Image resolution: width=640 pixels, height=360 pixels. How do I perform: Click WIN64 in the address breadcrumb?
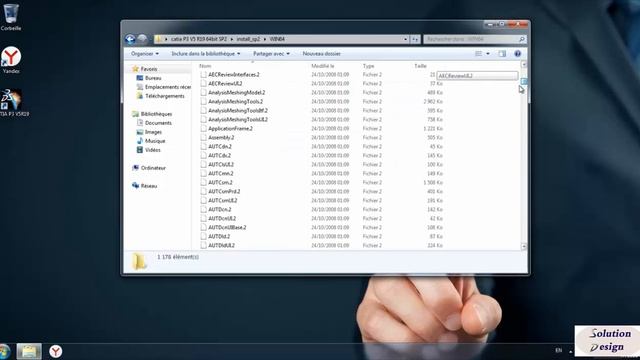click(x=277, y=39)
